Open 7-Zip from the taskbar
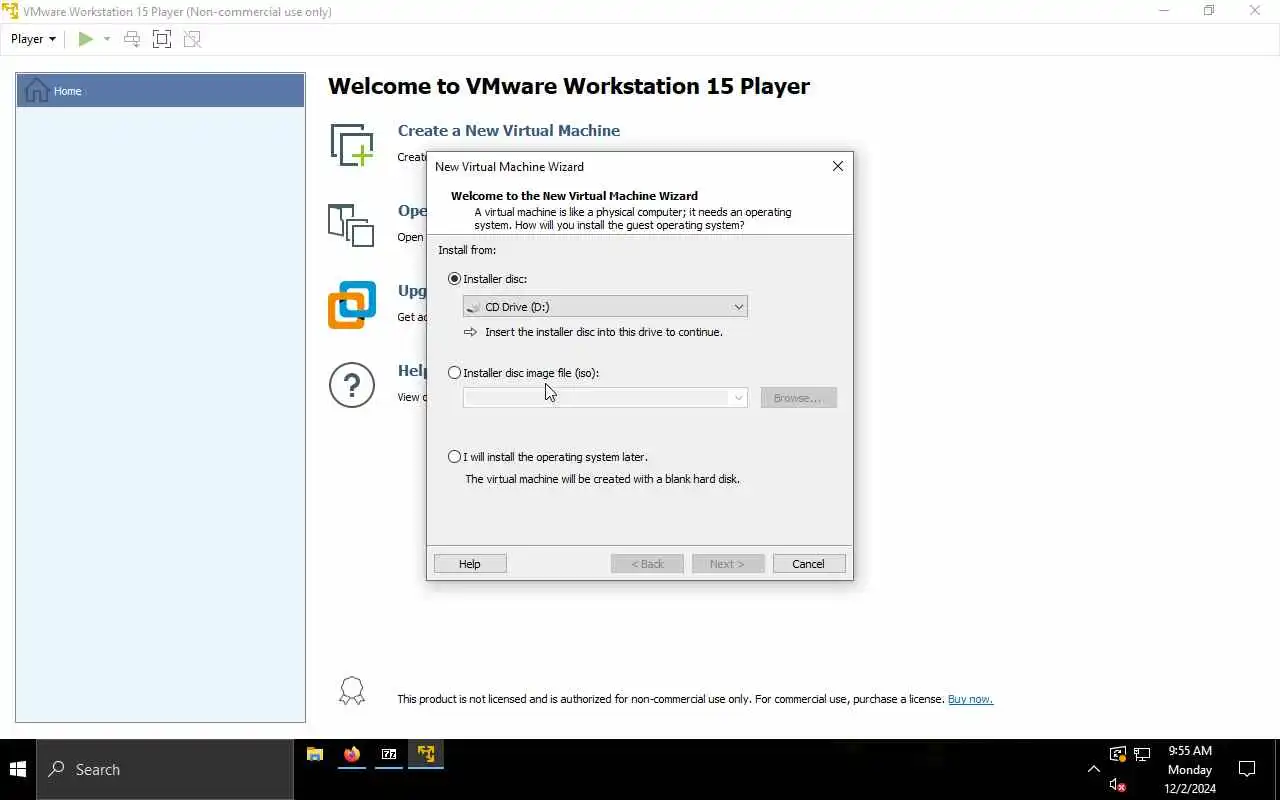1280x800 pixels. (x=389, y=754)
